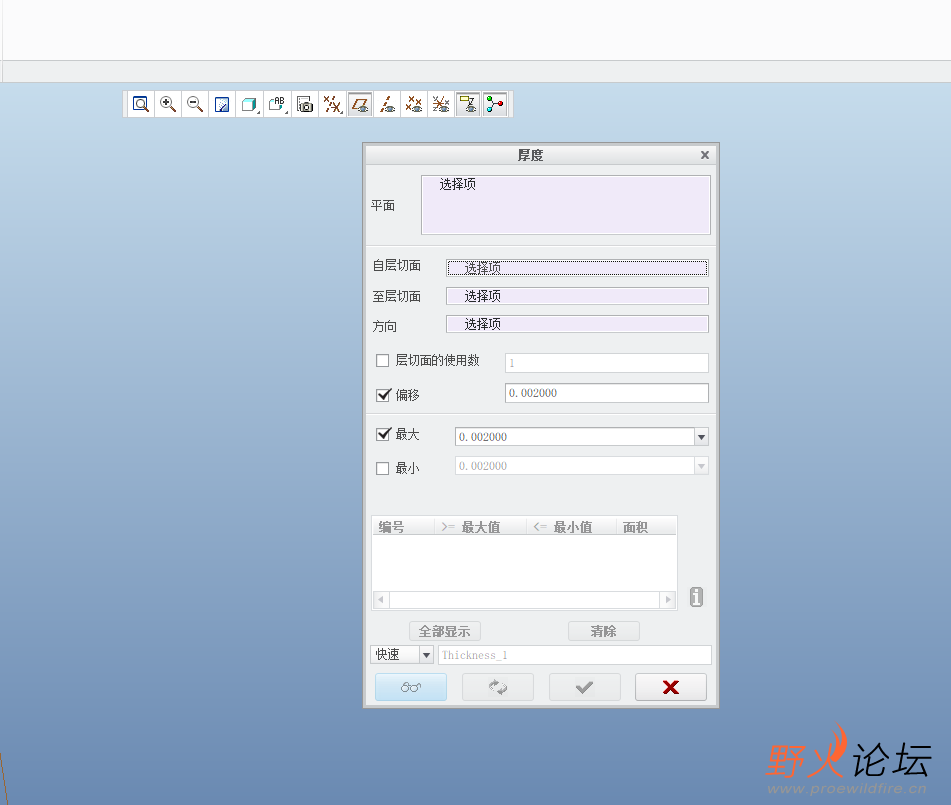Confirm with the green checkmark button
The height and width of the screenshot is (805, 951).
tap(585, 687)
